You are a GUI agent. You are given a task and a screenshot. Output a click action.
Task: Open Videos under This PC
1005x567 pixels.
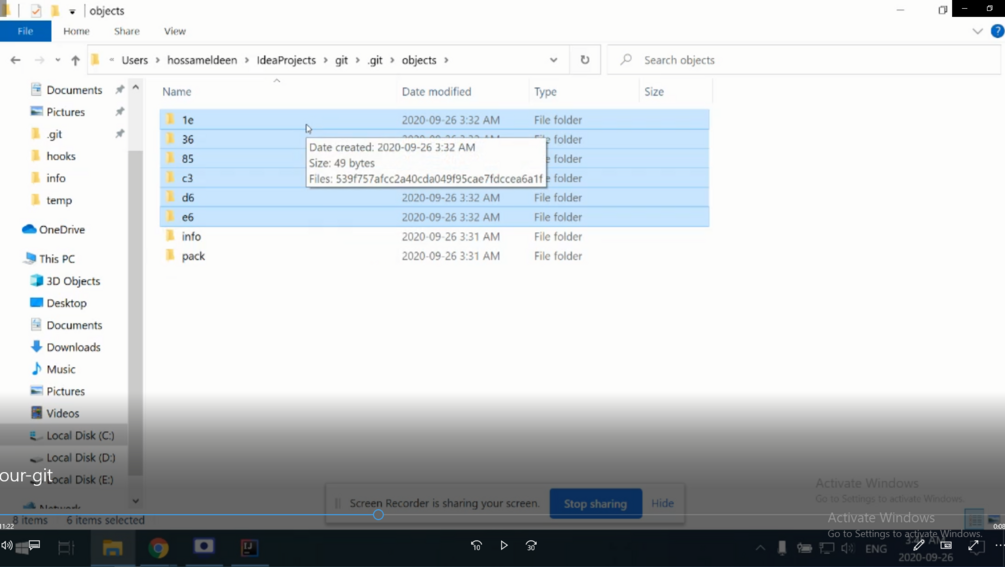(x=62, y=413)
